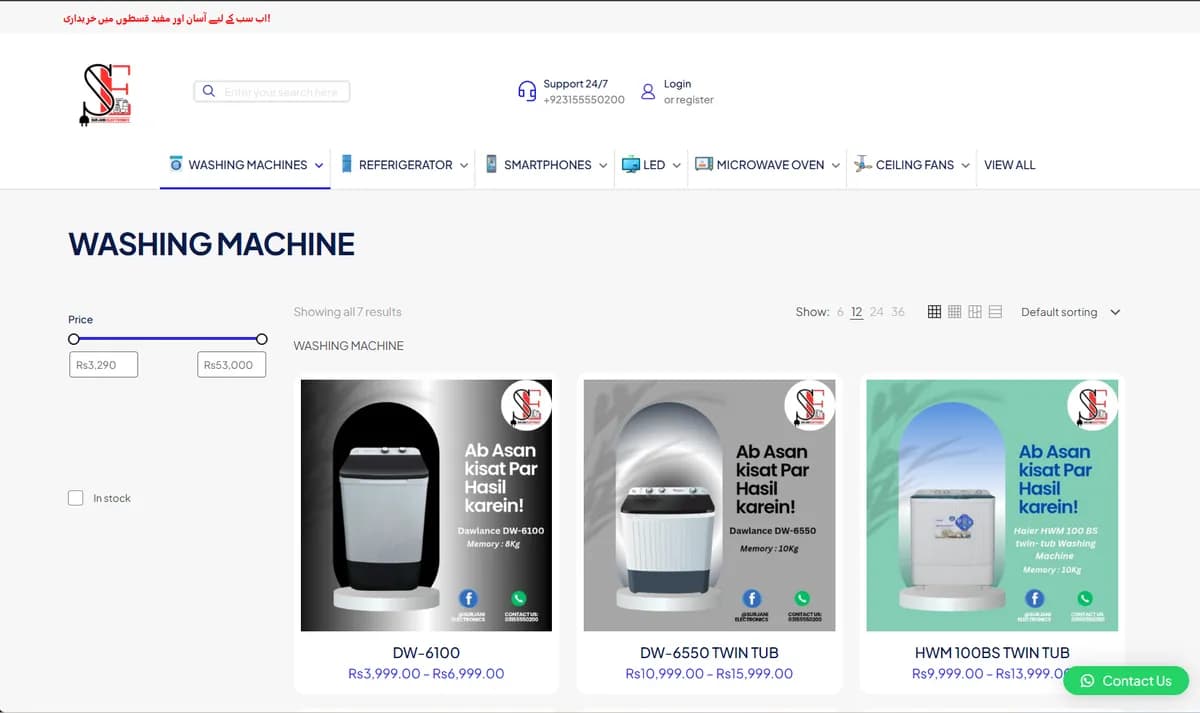Image resolution: width=1200 pixels, height=713 pixels.
Task: Expand Washing Machines menu chevron
Action: tap(319, 166)
